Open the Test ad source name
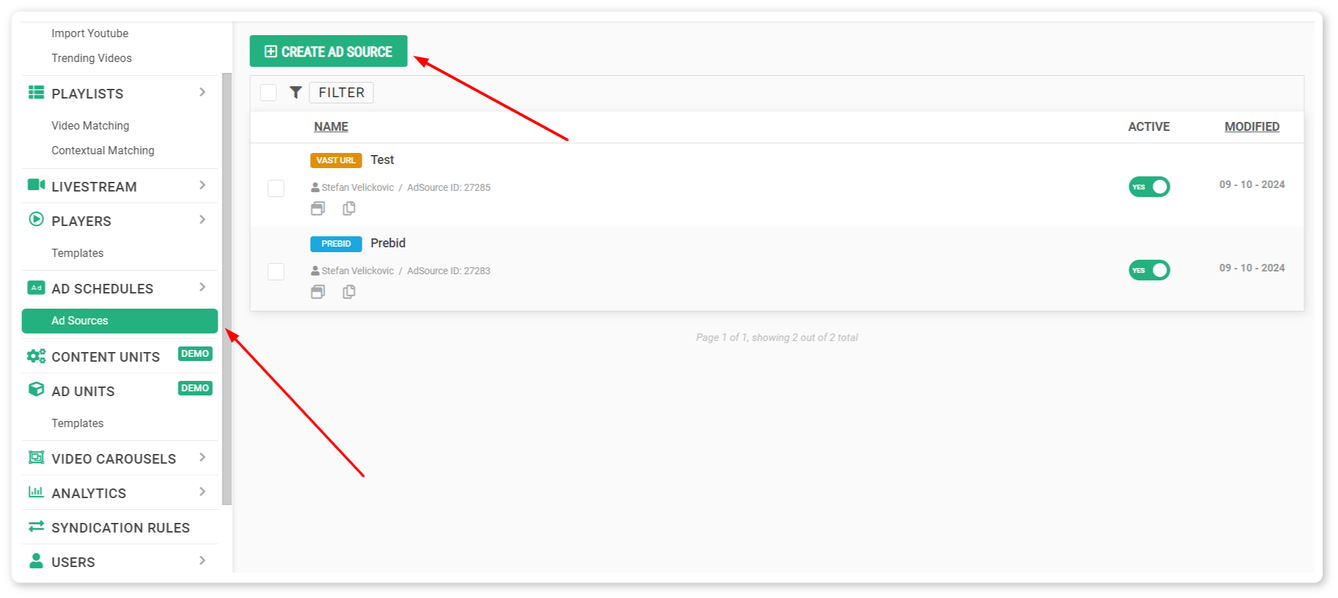Viewport: 1338px width, 598px height. 382,160
